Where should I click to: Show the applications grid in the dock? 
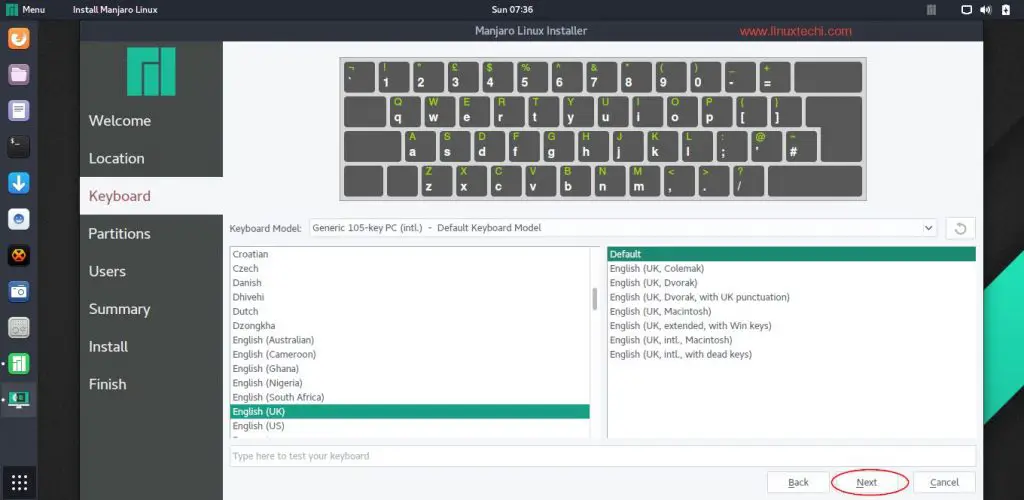click(x=19, y=483)
